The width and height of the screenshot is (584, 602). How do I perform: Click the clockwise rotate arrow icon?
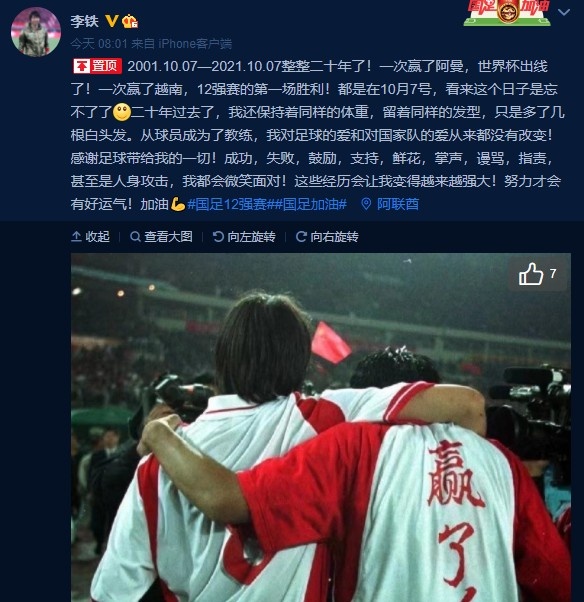point(301,236)
